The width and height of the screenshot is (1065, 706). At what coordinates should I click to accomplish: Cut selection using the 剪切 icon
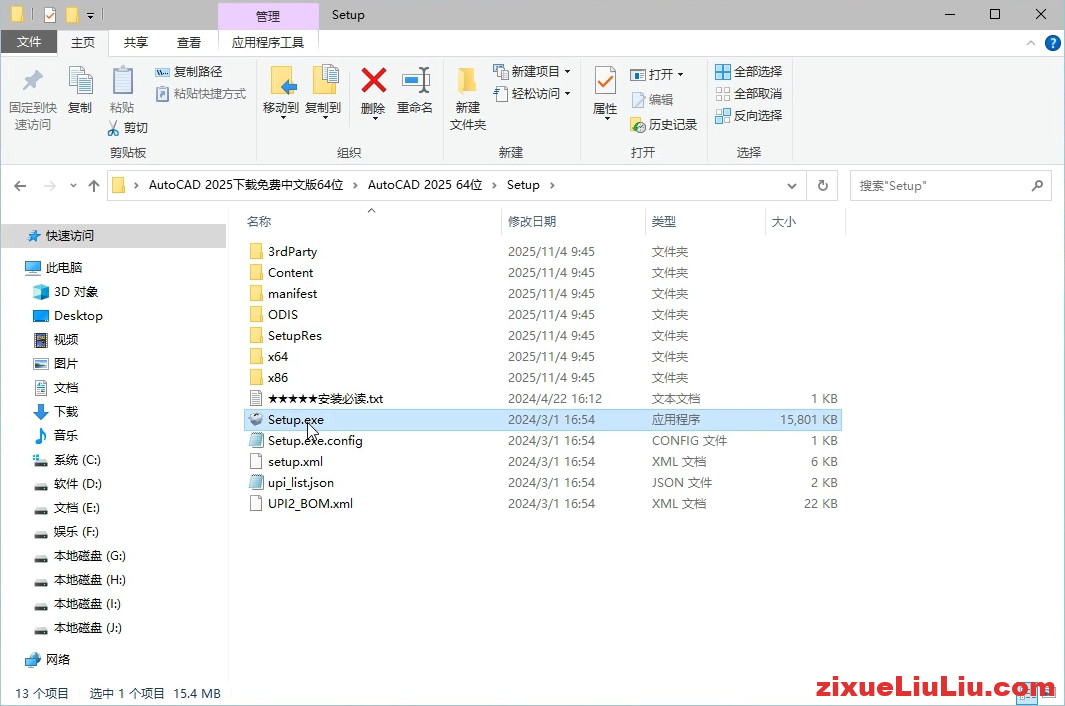[130, 127]
